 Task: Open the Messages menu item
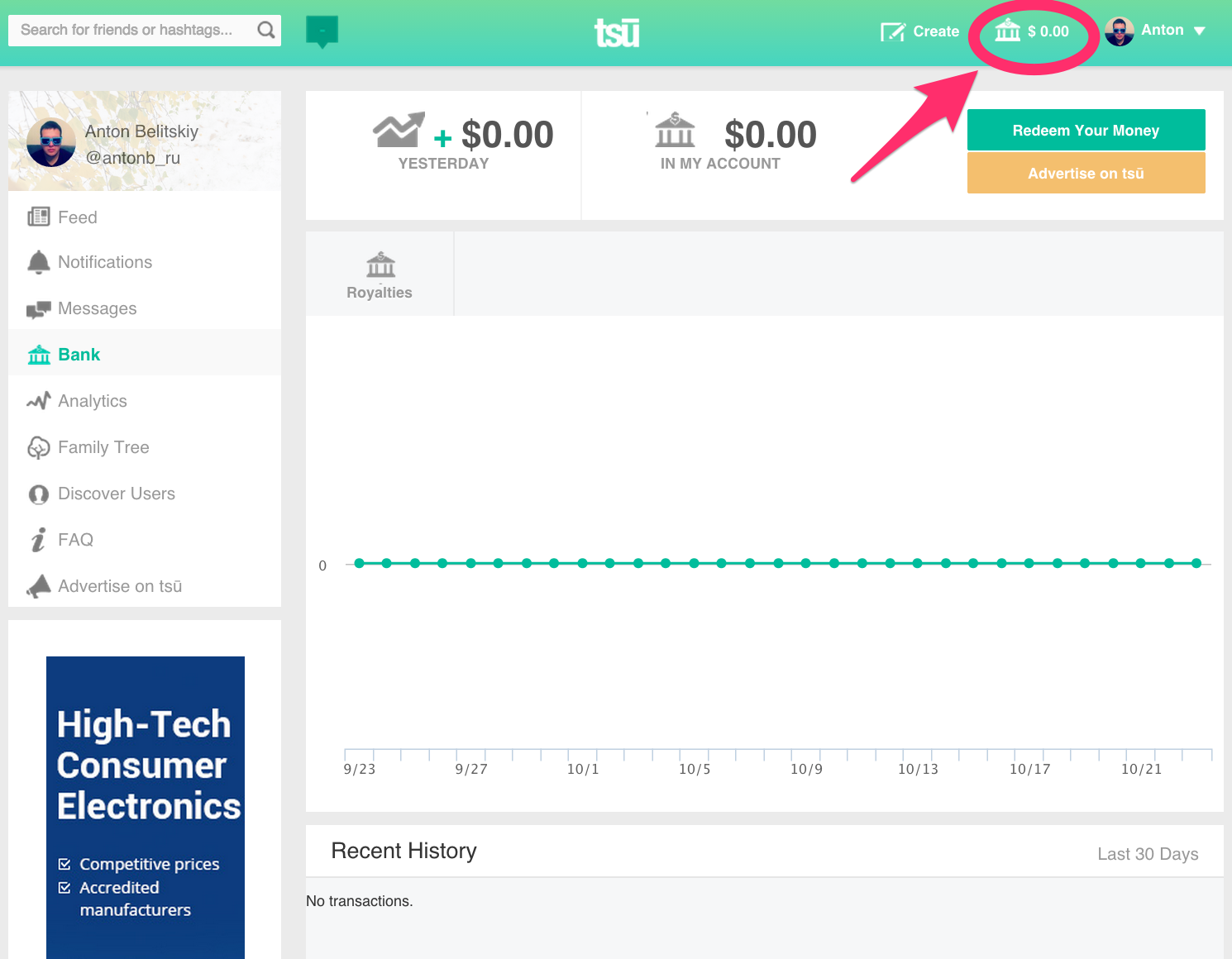click(145, 308)
